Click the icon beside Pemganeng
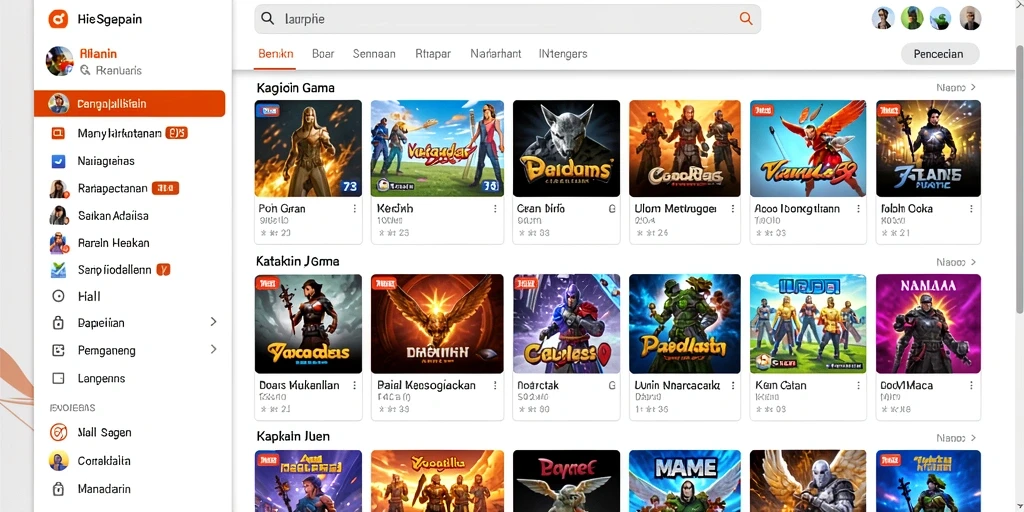The width and height of the screenshot is (1024, 512). [58, 351]
